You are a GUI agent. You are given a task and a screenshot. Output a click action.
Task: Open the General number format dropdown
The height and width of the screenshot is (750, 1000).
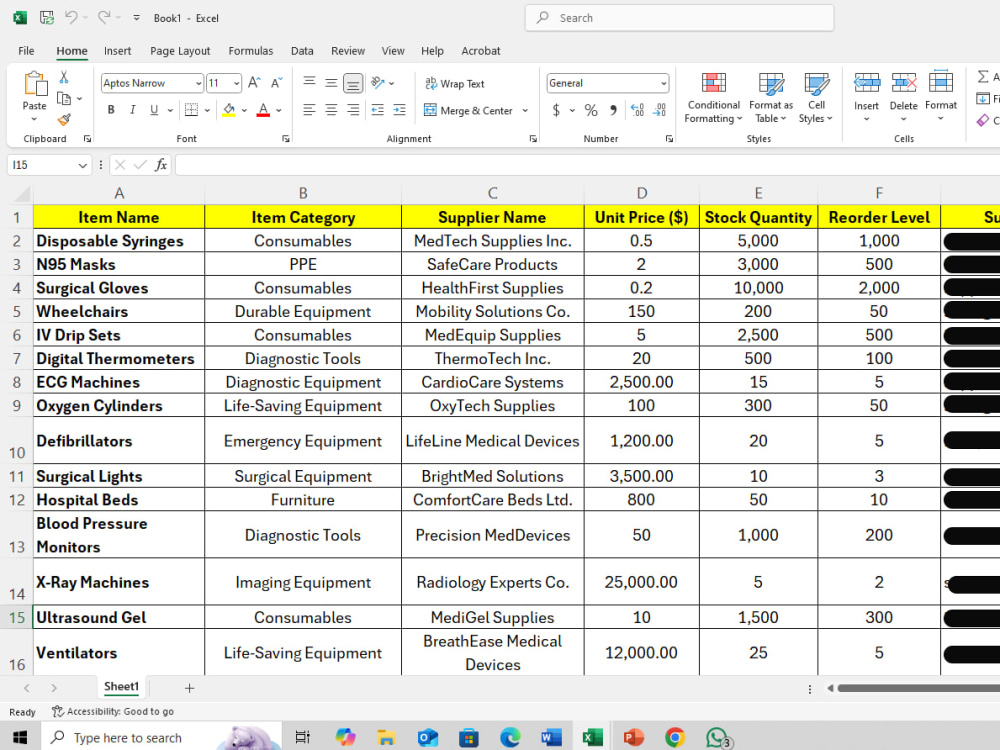663,83
